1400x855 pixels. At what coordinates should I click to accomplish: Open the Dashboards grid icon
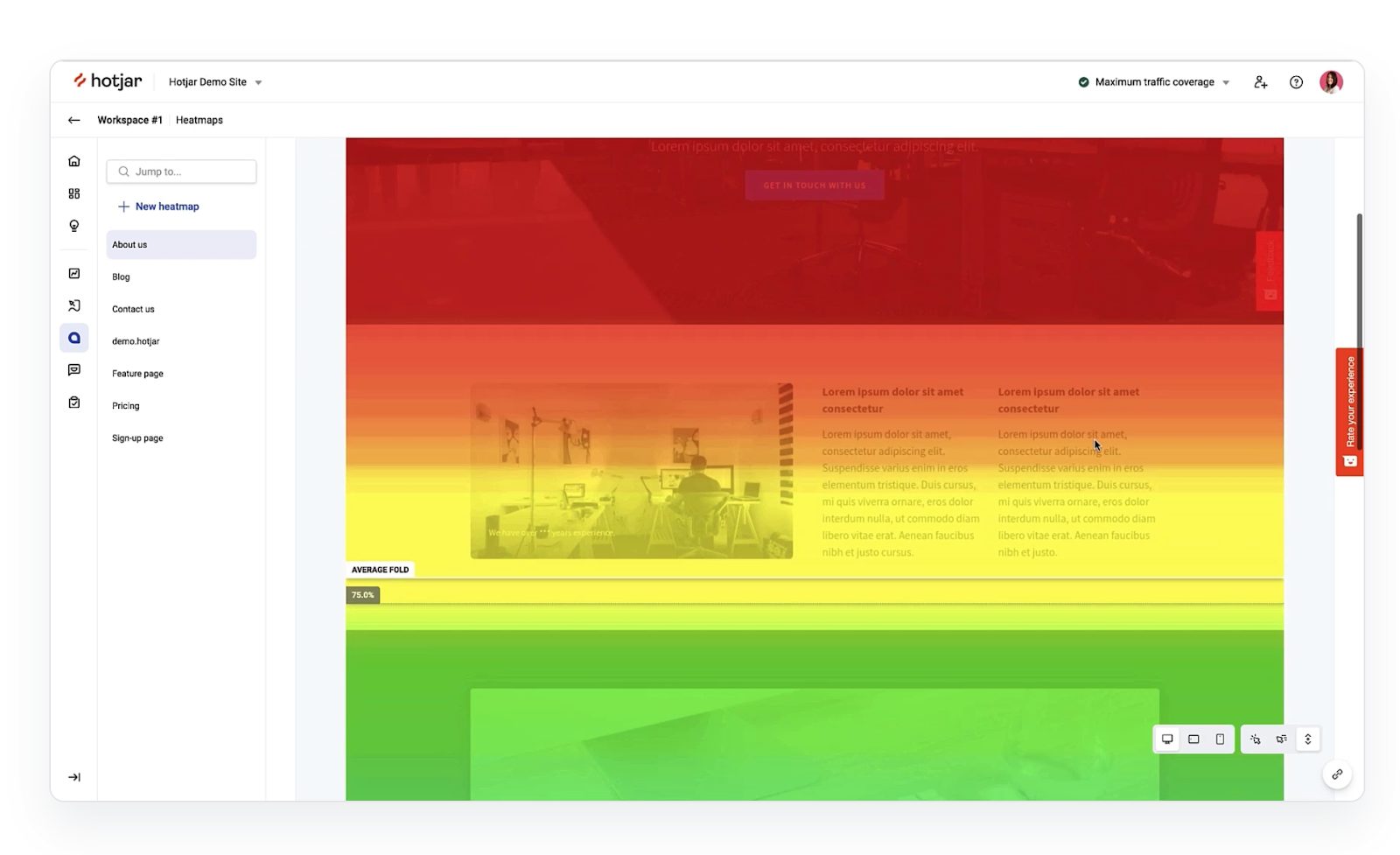pyautogui.click(x=74, y=193)
